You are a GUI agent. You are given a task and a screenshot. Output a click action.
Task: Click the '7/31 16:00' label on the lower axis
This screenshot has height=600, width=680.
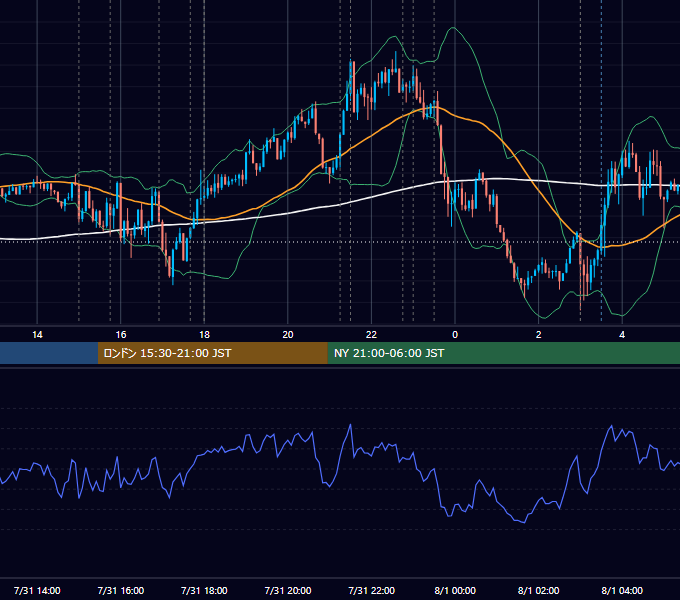121,590
